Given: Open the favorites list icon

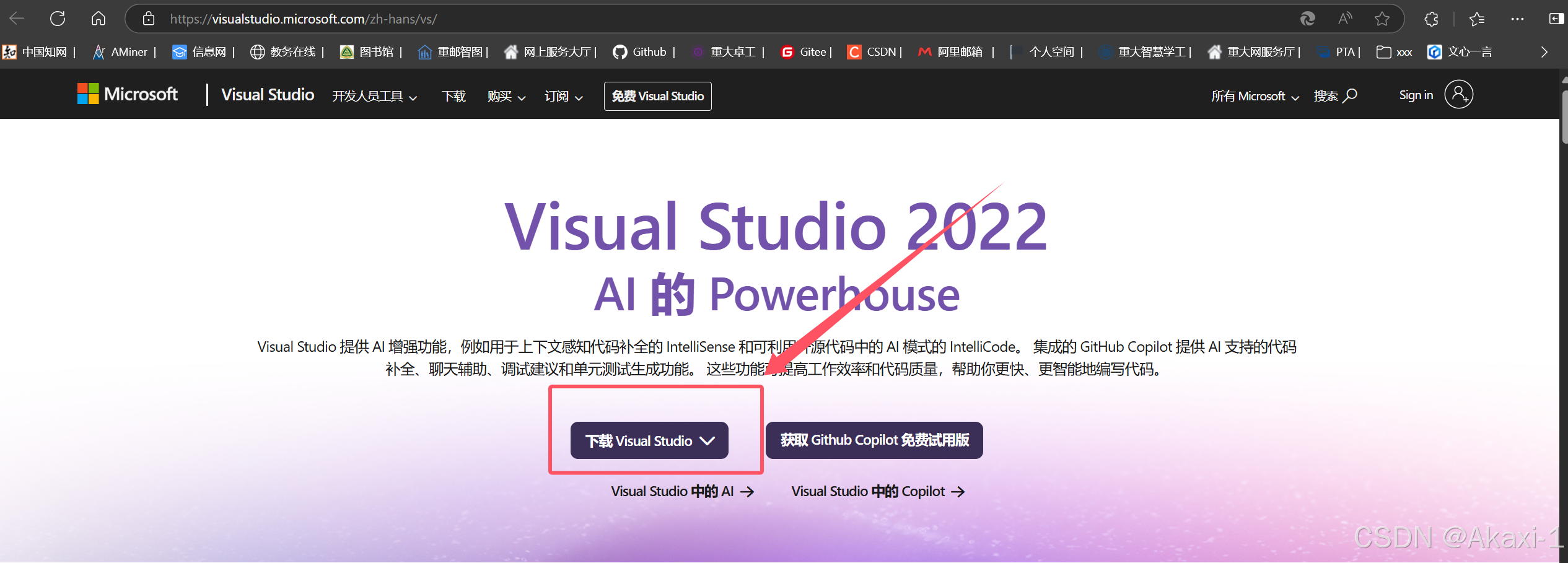Looking at the screenshot, I should coord(1477,19).
